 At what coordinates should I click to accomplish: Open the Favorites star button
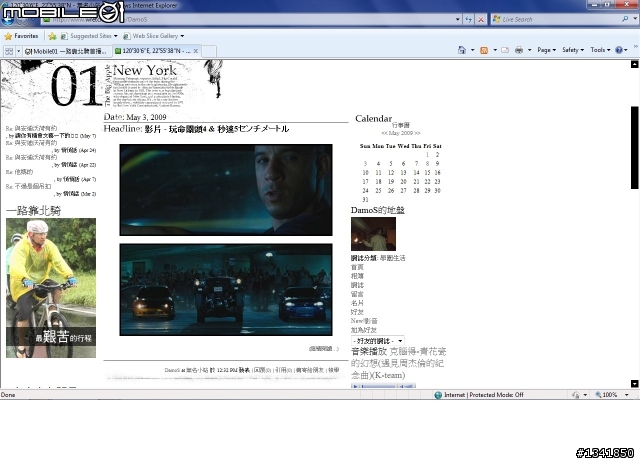pos(21,36)
